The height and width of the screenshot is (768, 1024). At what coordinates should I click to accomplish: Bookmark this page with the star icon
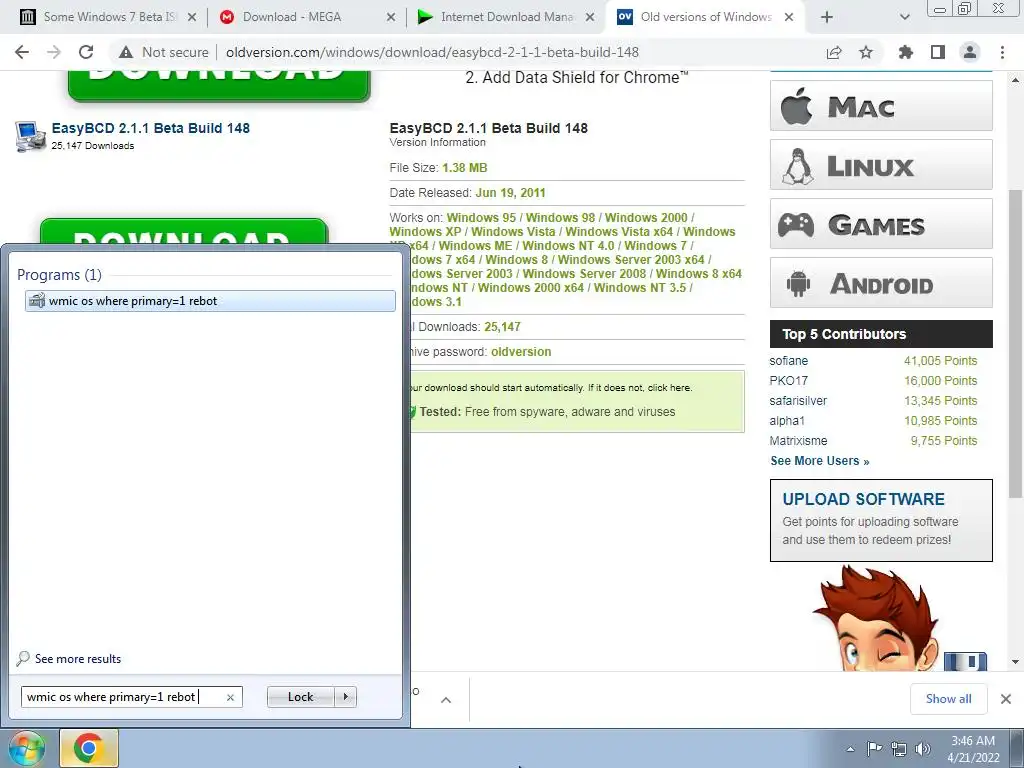pyautogui.click(x=866, y=52)
